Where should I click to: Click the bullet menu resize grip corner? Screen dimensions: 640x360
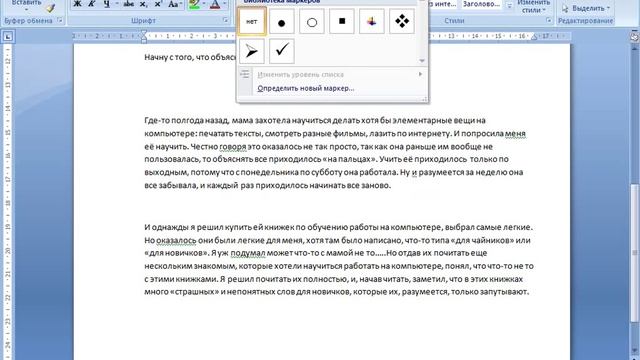pyautogui.click(x=424, y=99)
